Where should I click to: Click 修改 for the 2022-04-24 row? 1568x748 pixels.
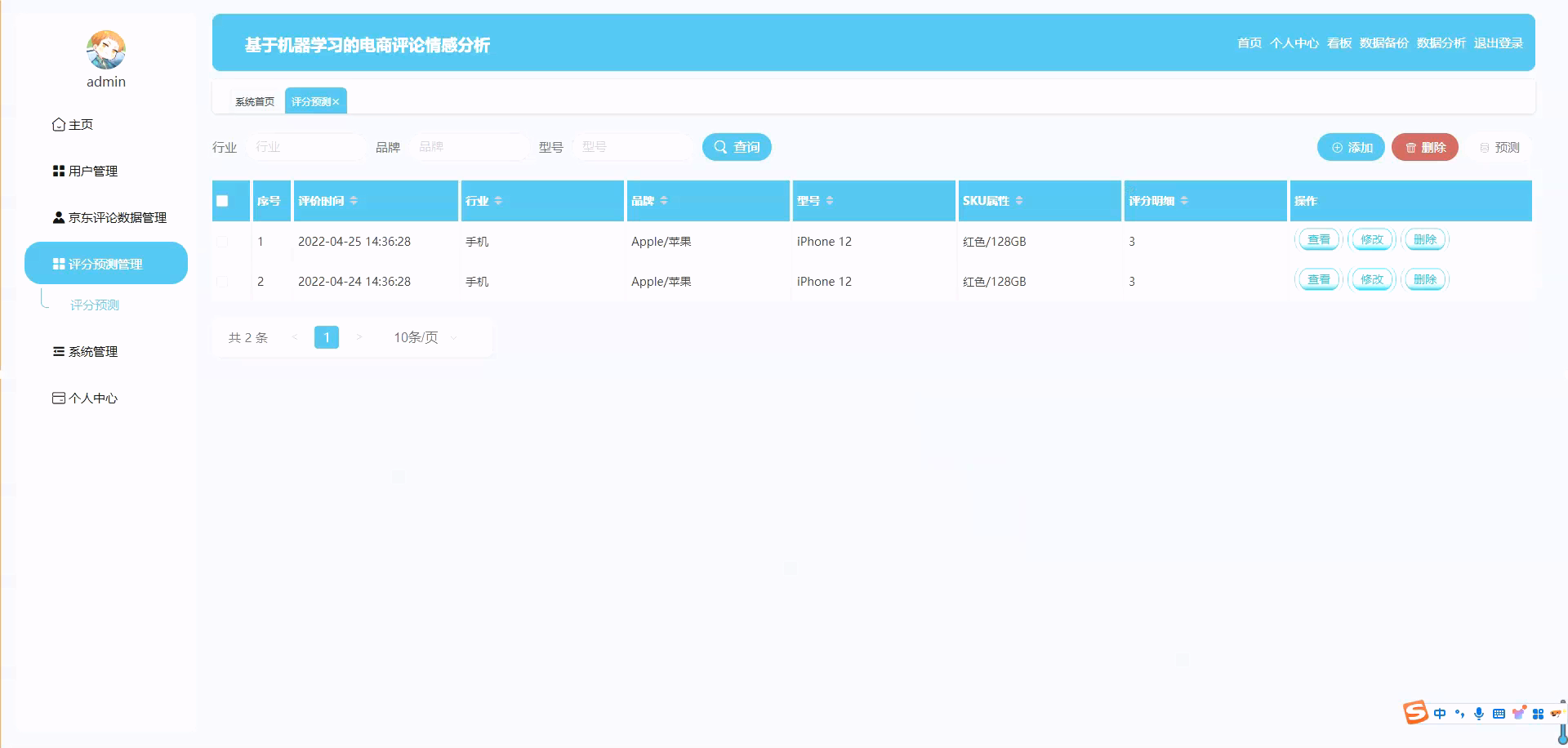click(1372, 279)
